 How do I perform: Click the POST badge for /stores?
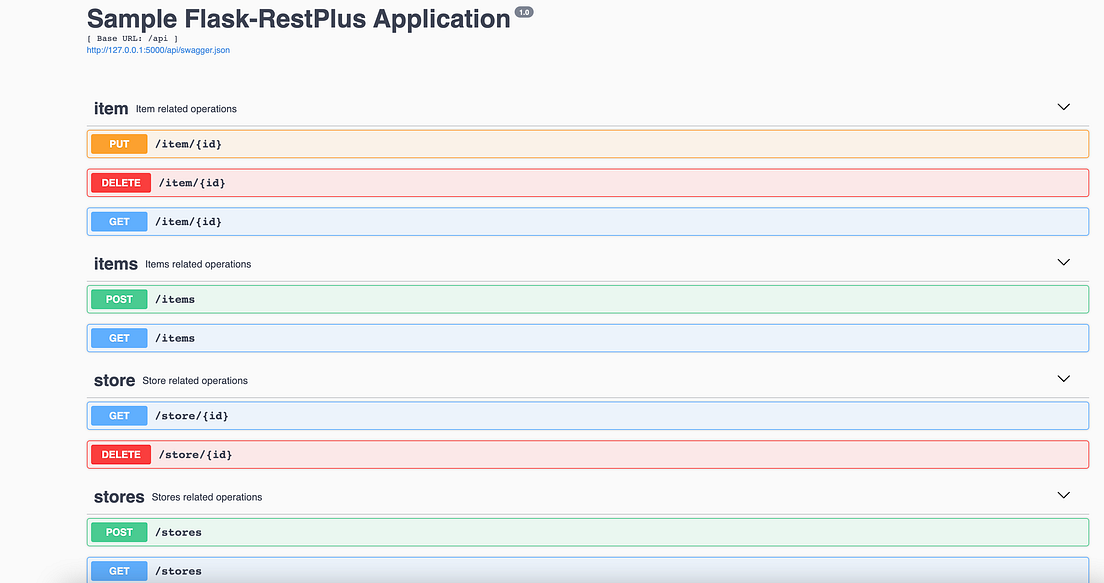pos(119,532)
